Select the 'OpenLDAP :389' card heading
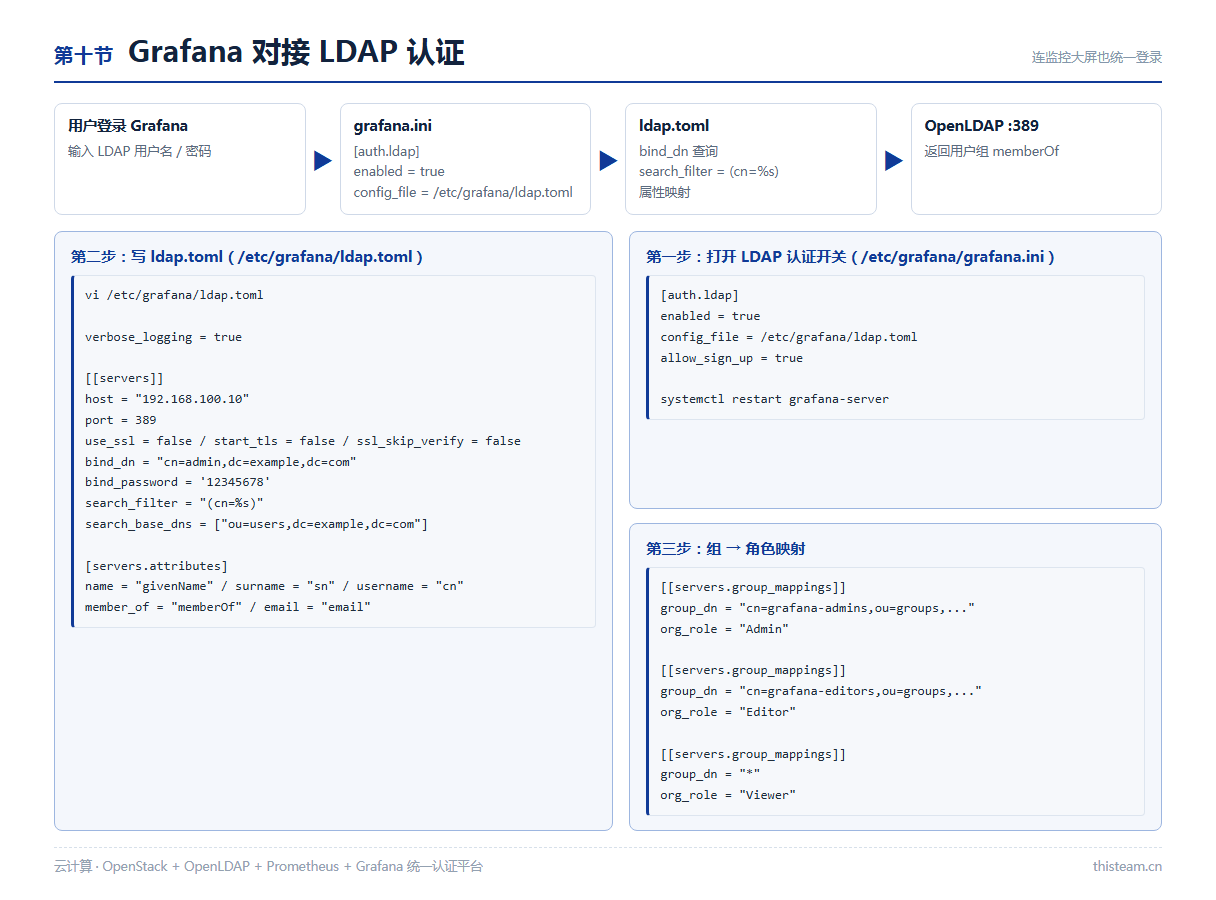 coord(982,126)
